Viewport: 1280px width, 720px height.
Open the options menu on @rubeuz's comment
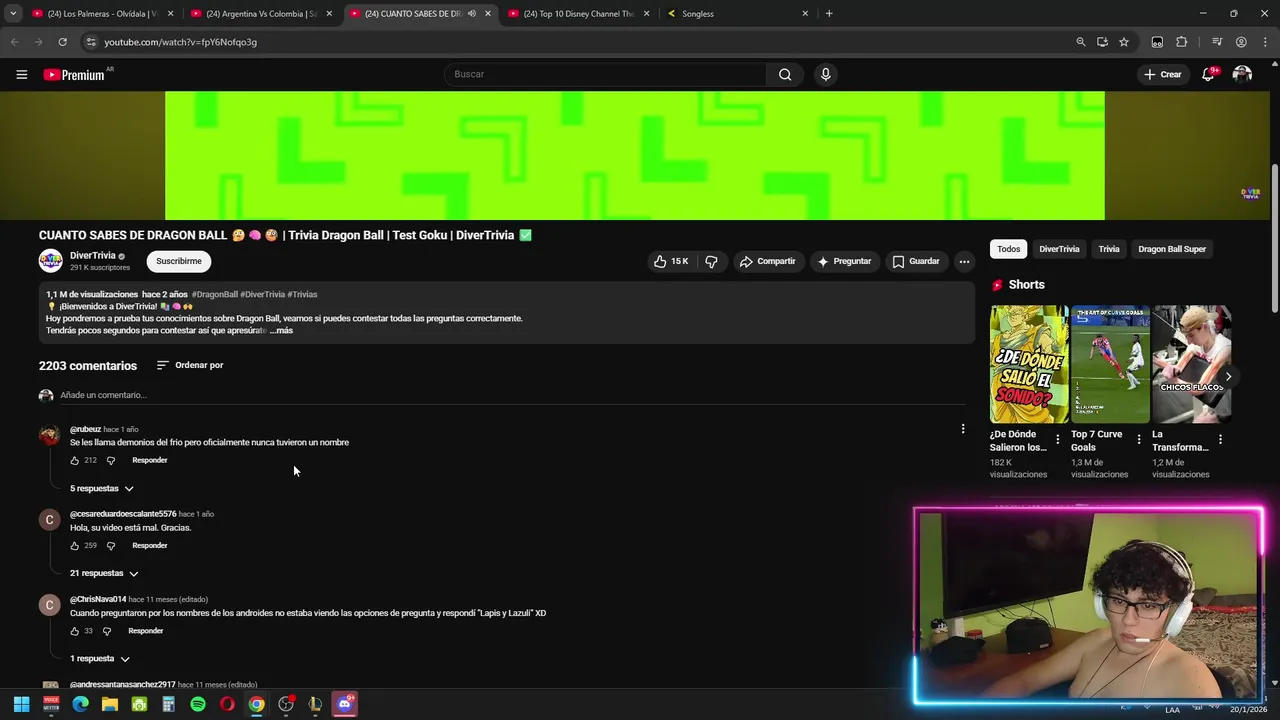(x=963, y=429)
